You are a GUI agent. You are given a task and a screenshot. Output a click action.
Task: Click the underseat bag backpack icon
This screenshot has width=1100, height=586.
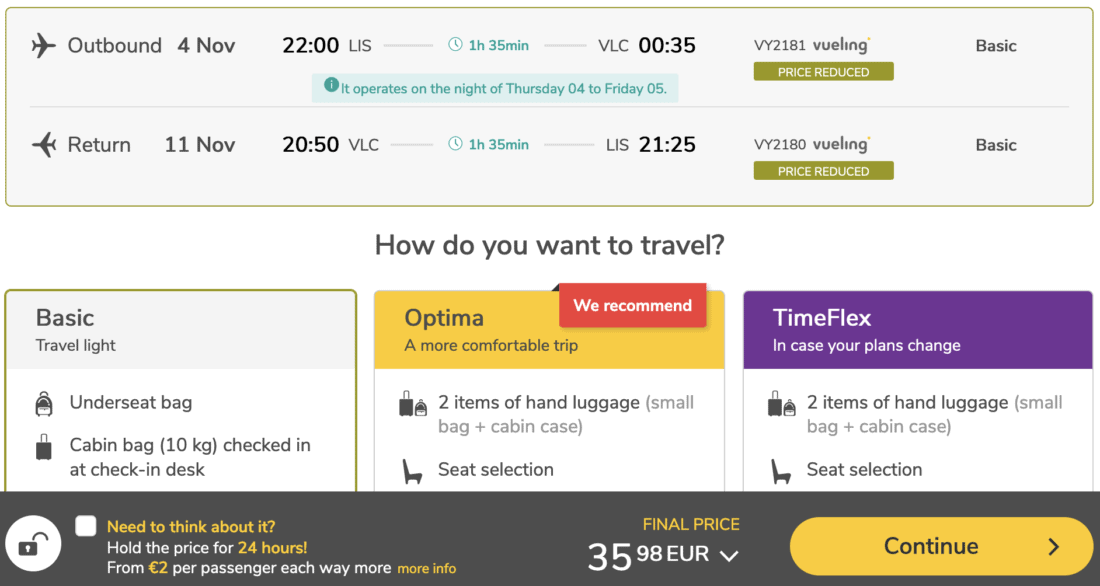[x=44, y=404]
